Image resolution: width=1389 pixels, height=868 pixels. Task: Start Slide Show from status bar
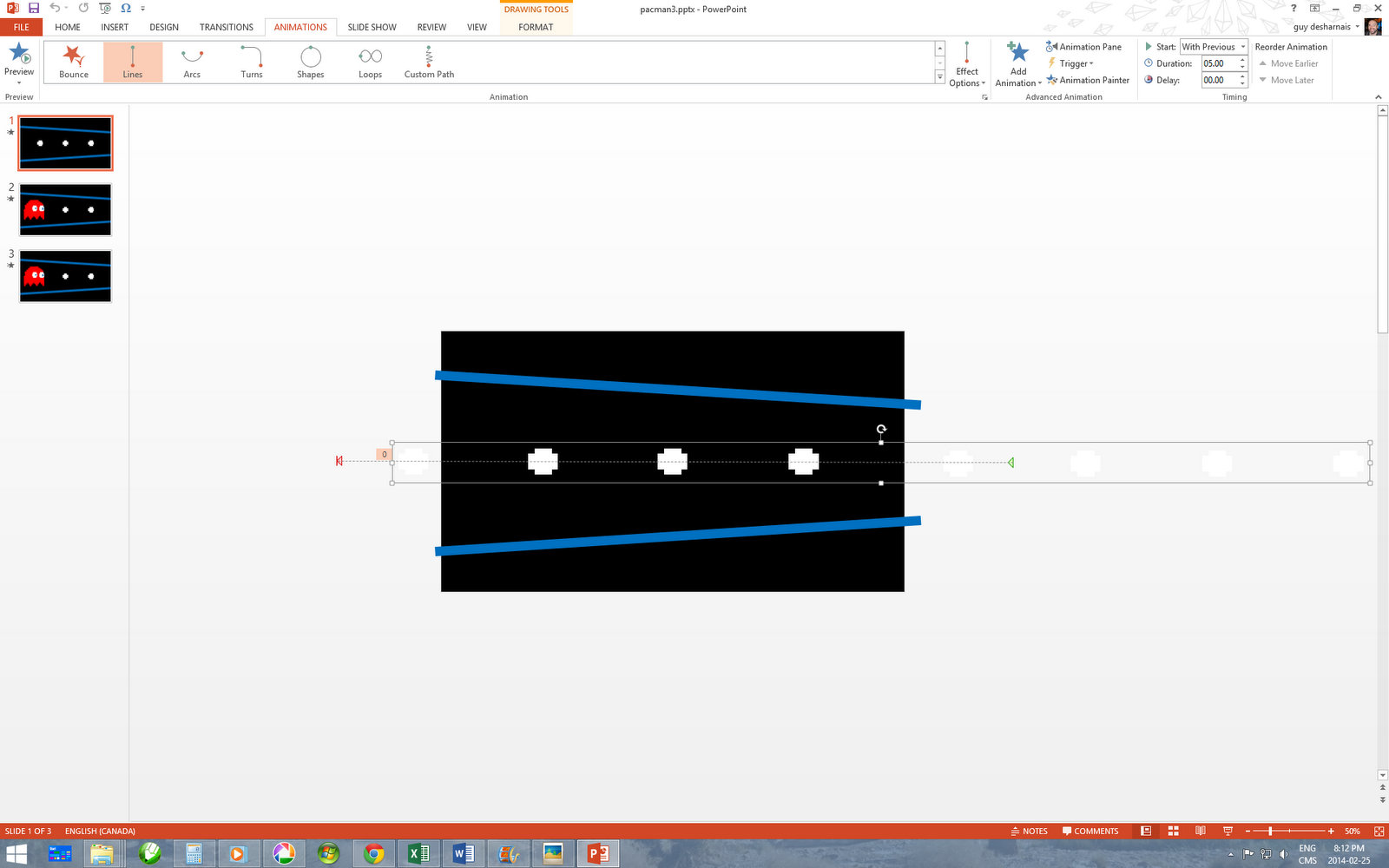tap(1228, 831)
